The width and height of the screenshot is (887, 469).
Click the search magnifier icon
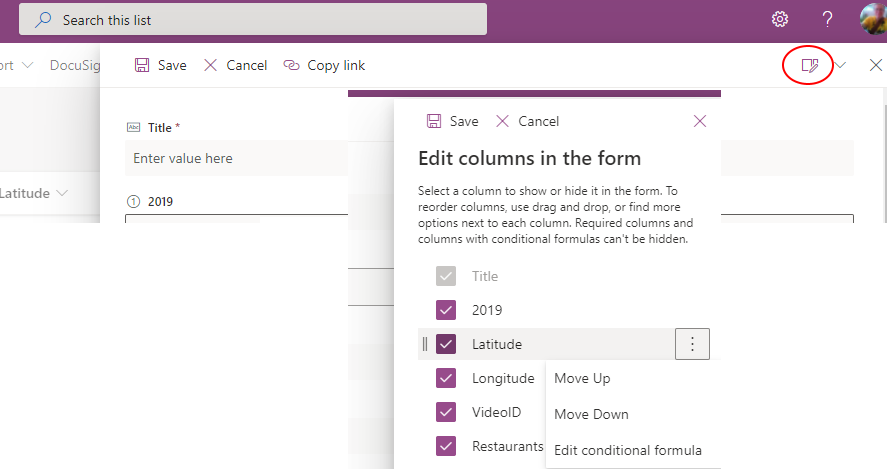tap(43, 20)
